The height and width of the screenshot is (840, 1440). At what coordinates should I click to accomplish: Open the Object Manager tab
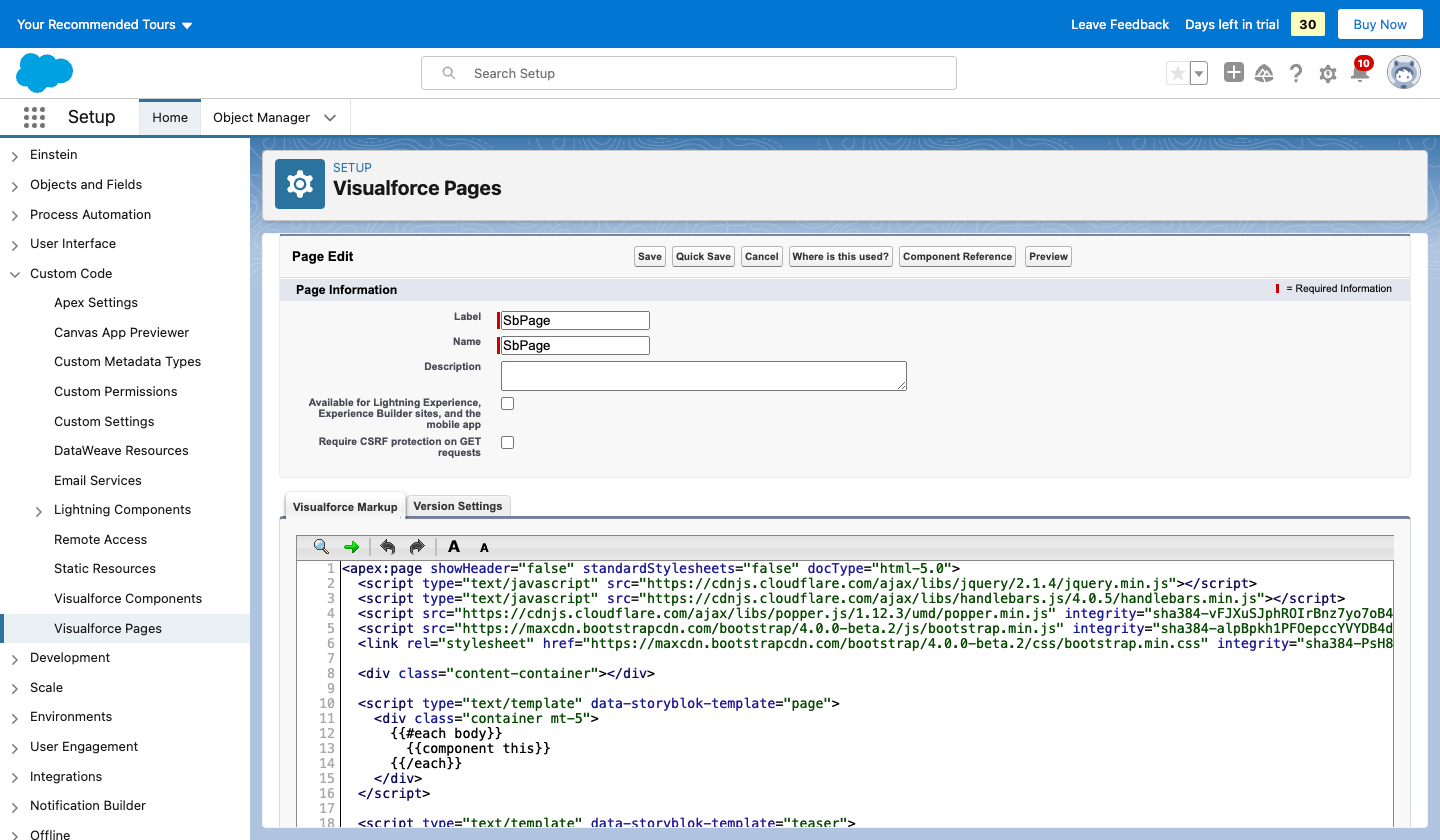pyautogui.click(x=262, y=117)
